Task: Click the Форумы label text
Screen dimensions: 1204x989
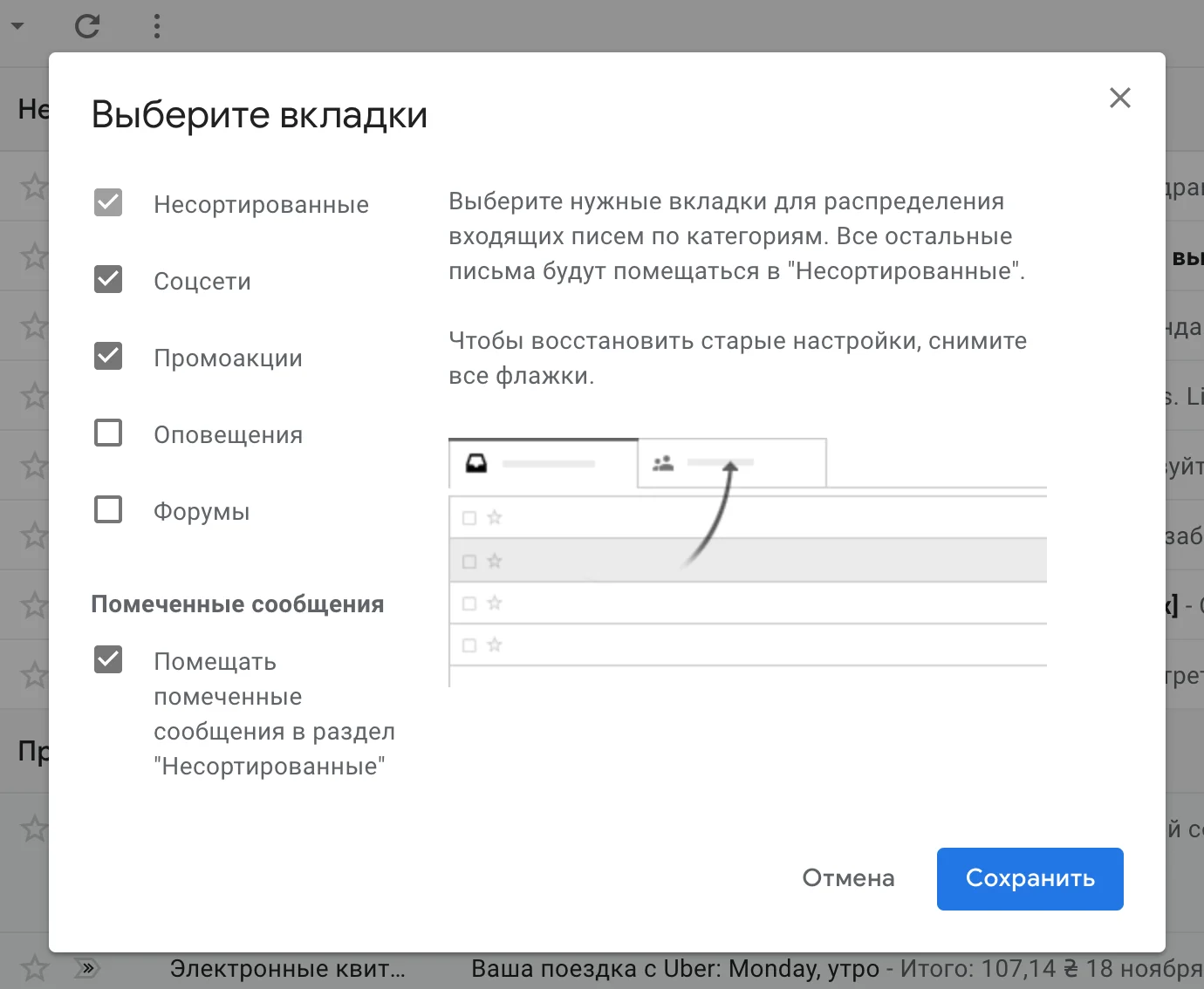Action: point(202,512)
